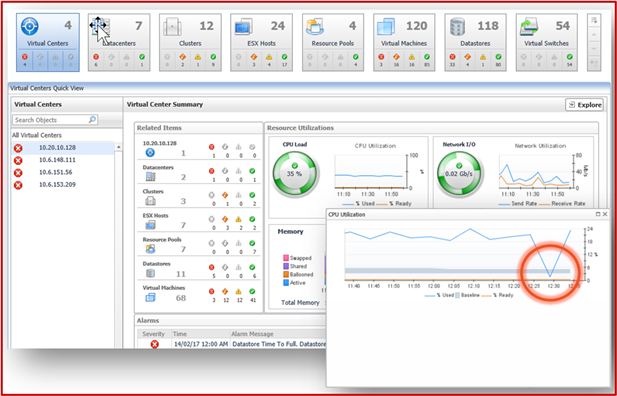This screenshot has height=396, width=617.
Task: Open the Datastores tile
Action: (x=475, y=43)
